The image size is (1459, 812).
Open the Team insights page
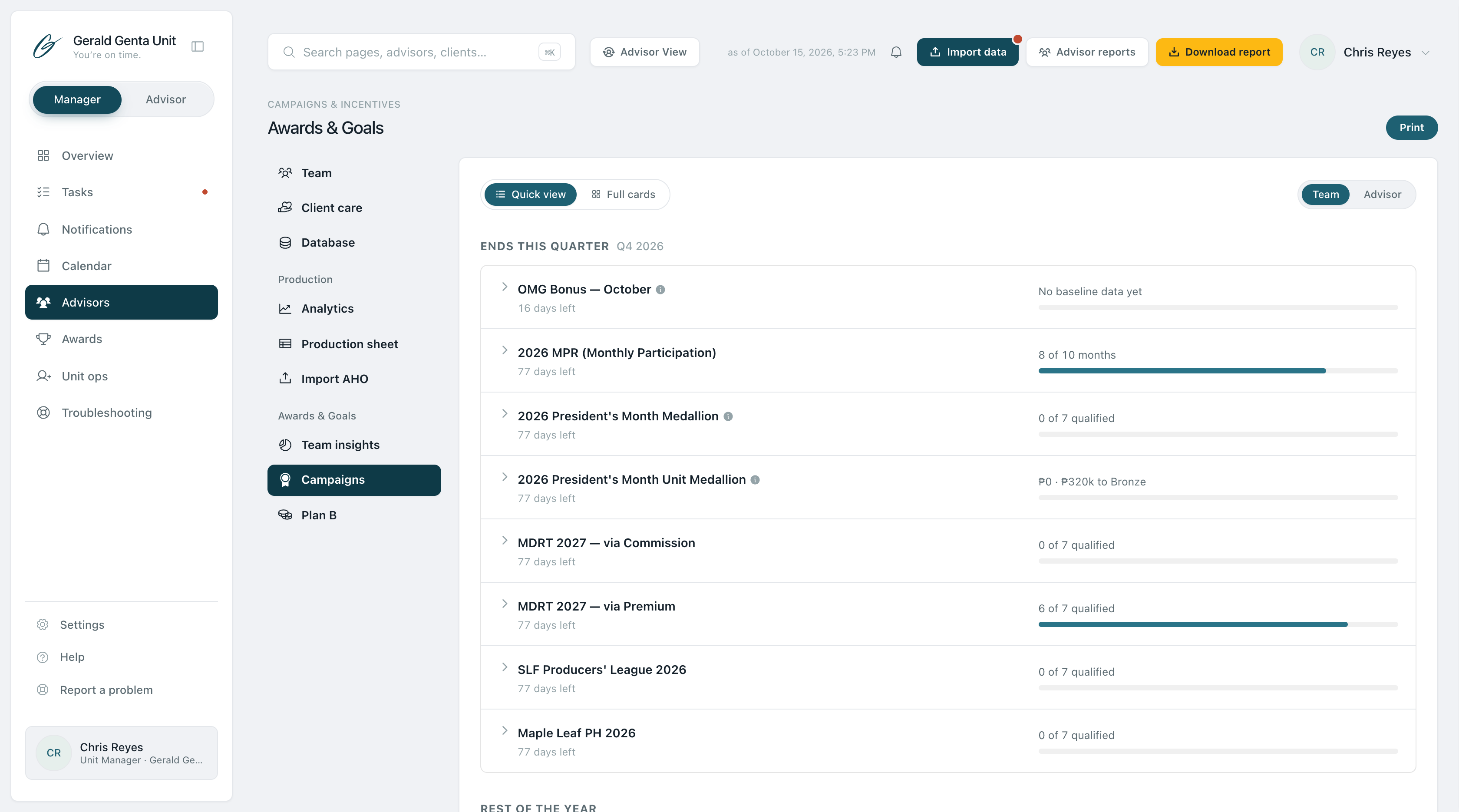[x=354, y=445]
